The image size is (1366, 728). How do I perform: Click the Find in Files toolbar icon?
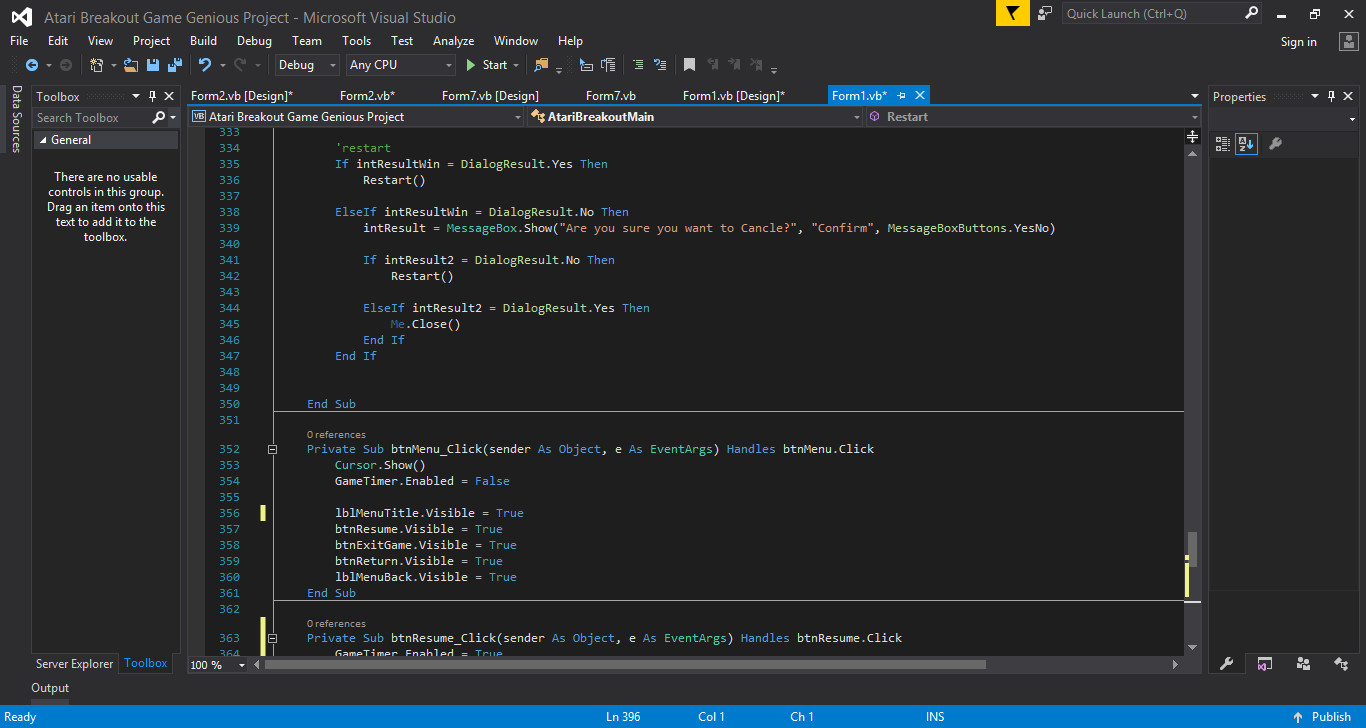(x=542, y=65)
